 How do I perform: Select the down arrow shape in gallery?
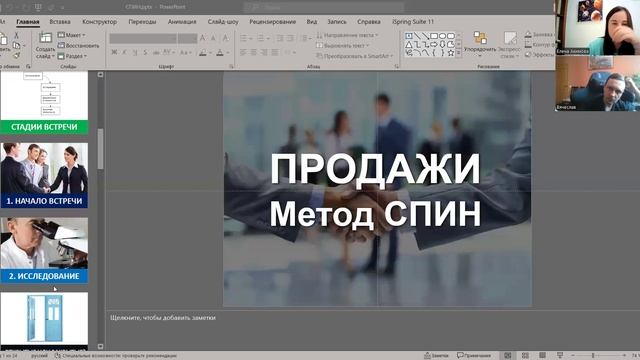click(x=442, y=44)
